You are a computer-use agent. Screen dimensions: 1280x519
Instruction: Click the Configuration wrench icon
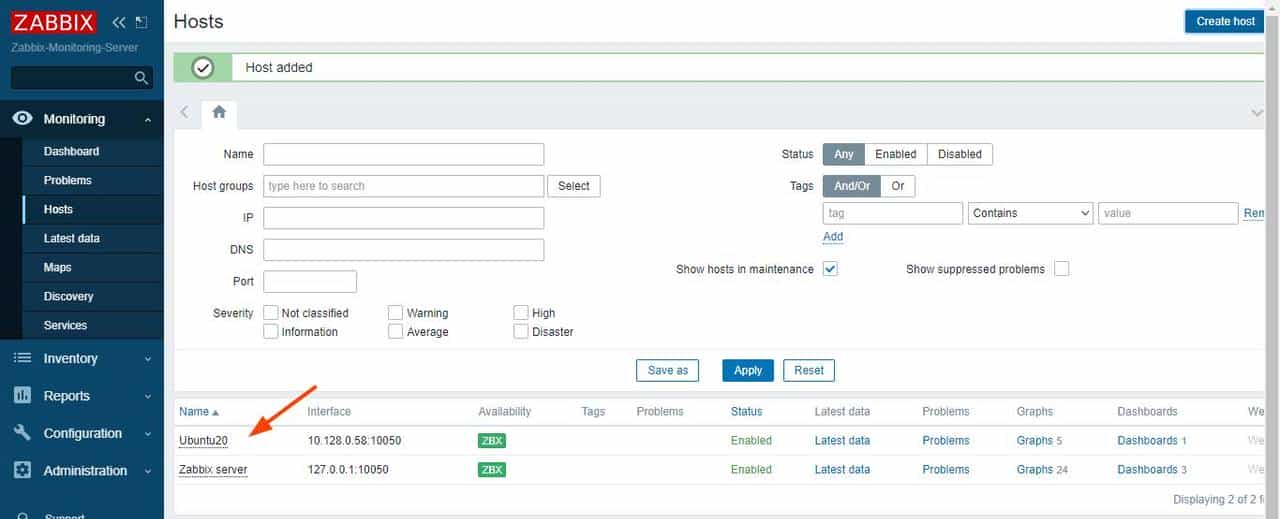[22, 433]
